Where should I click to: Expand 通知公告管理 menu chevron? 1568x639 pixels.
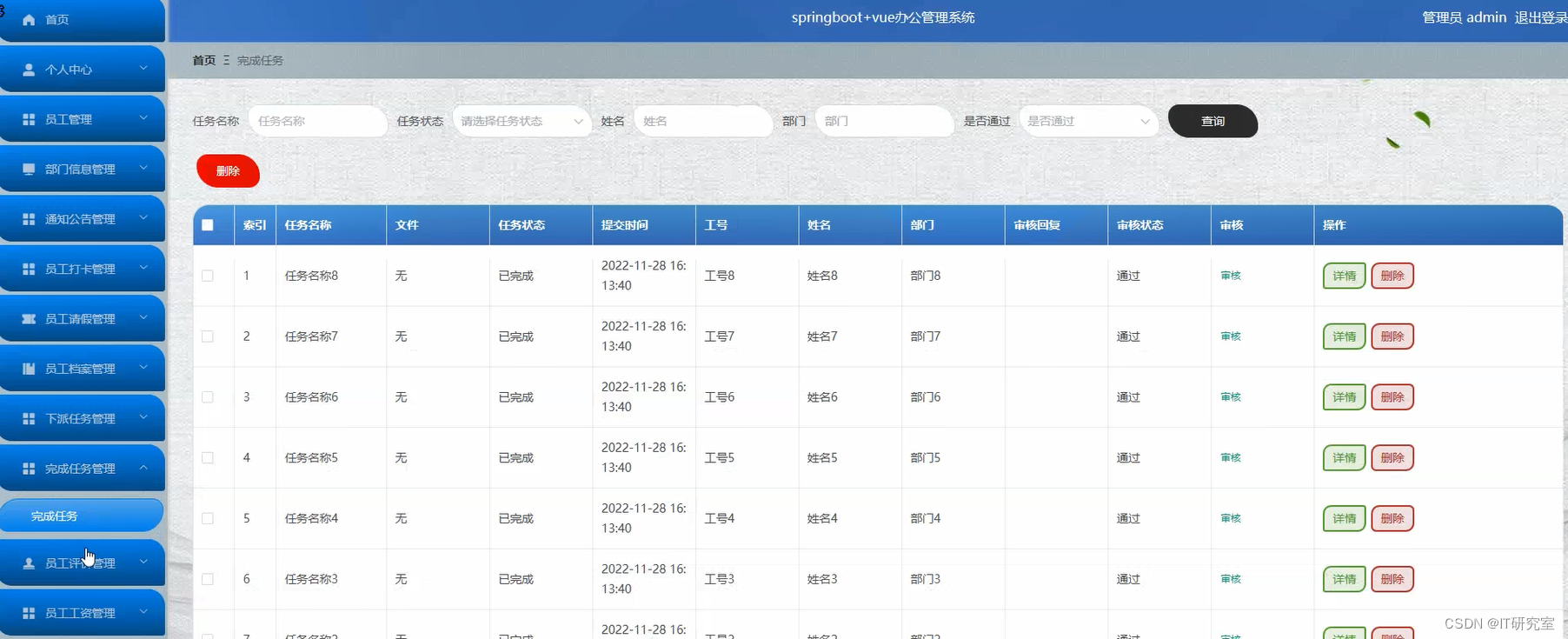[143, 217]
